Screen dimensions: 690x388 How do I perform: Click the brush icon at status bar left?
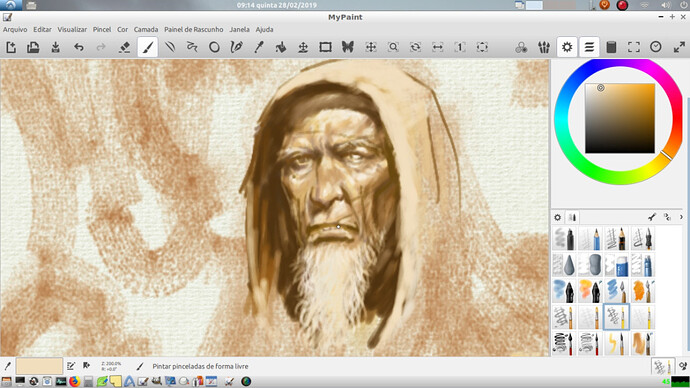(7, 366)
